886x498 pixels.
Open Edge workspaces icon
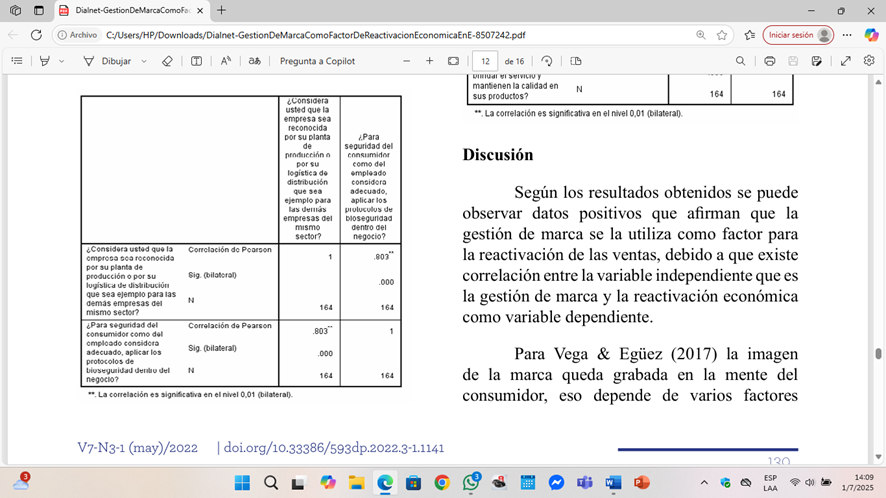pyautogui.click(x=16, y=10)
